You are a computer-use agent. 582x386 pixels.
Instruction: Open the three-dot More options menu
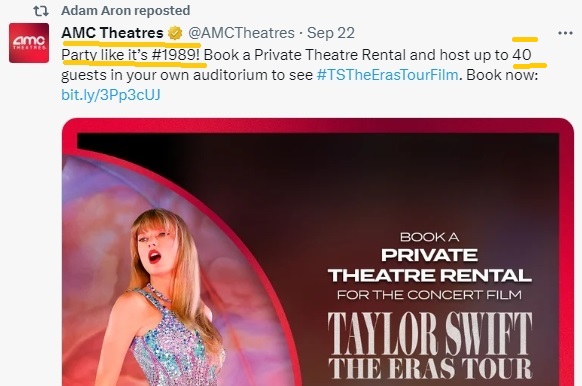tap(565, 33)
